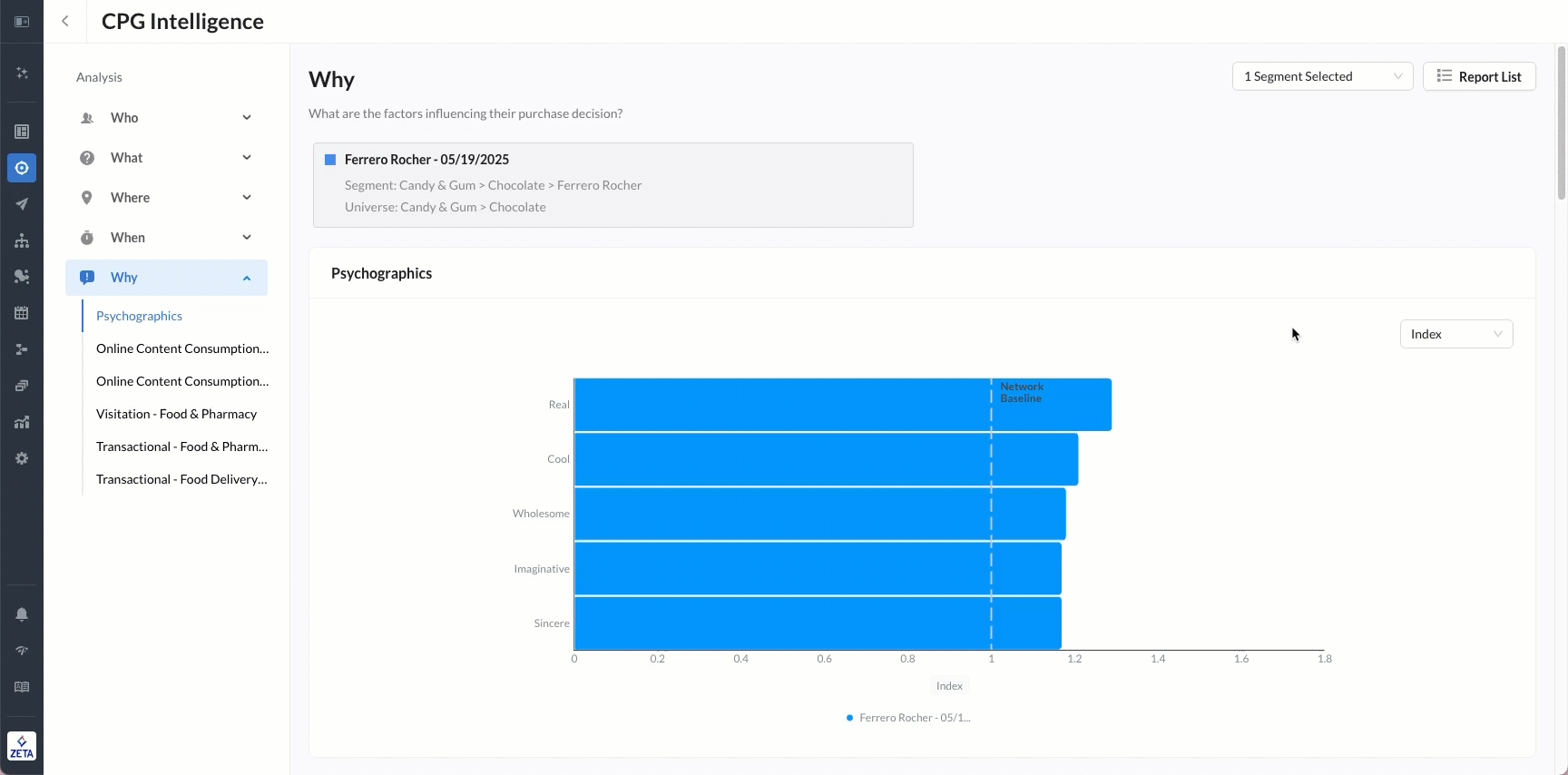1568x775 pixels.
Task: Click the growth chart icon in sidebar
Action: (22, 422)
